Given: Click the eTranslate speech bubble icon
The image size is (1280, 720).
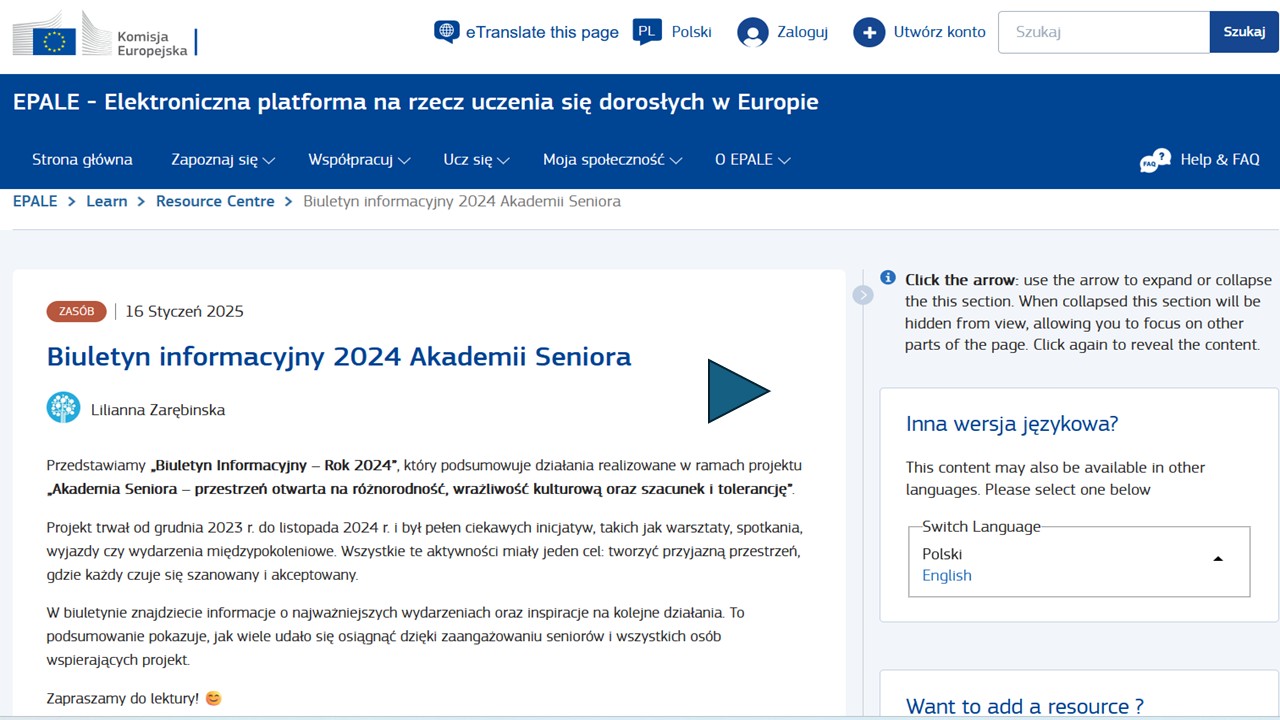Looking at the screenshot, I should (x=446, y=32).
